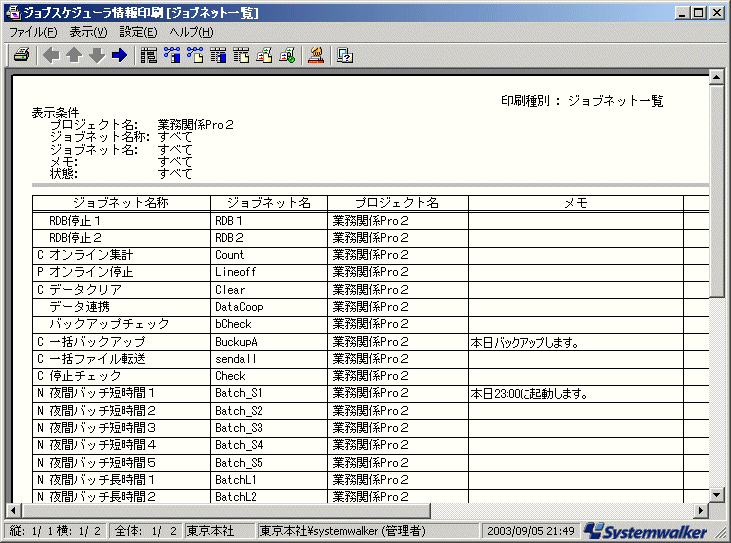Open the 設定(E) menu
731x543 pixels.
[x=138, y=32]
